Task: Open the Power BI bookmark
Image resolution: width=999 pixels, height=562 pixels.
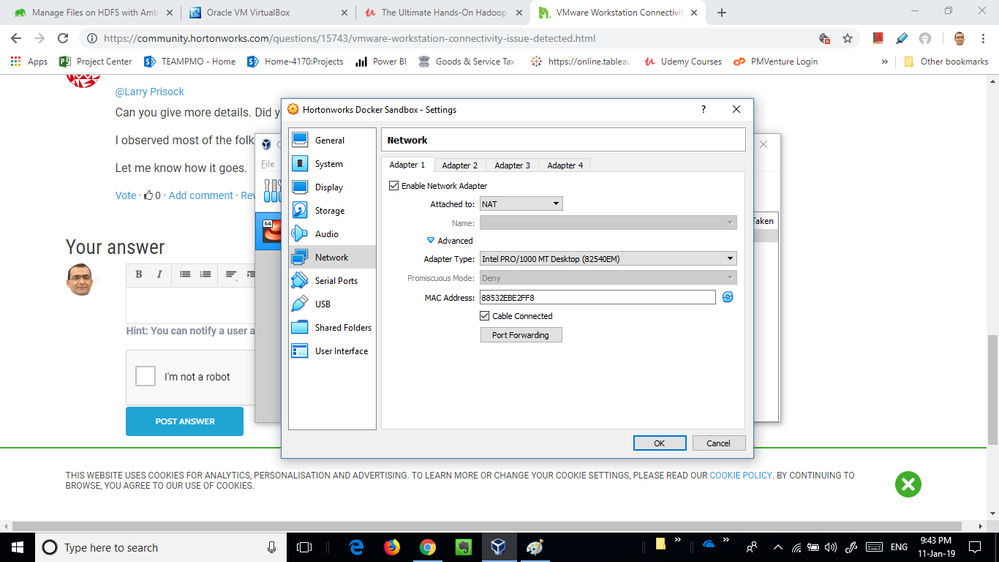Action: [x=381, y=62]
